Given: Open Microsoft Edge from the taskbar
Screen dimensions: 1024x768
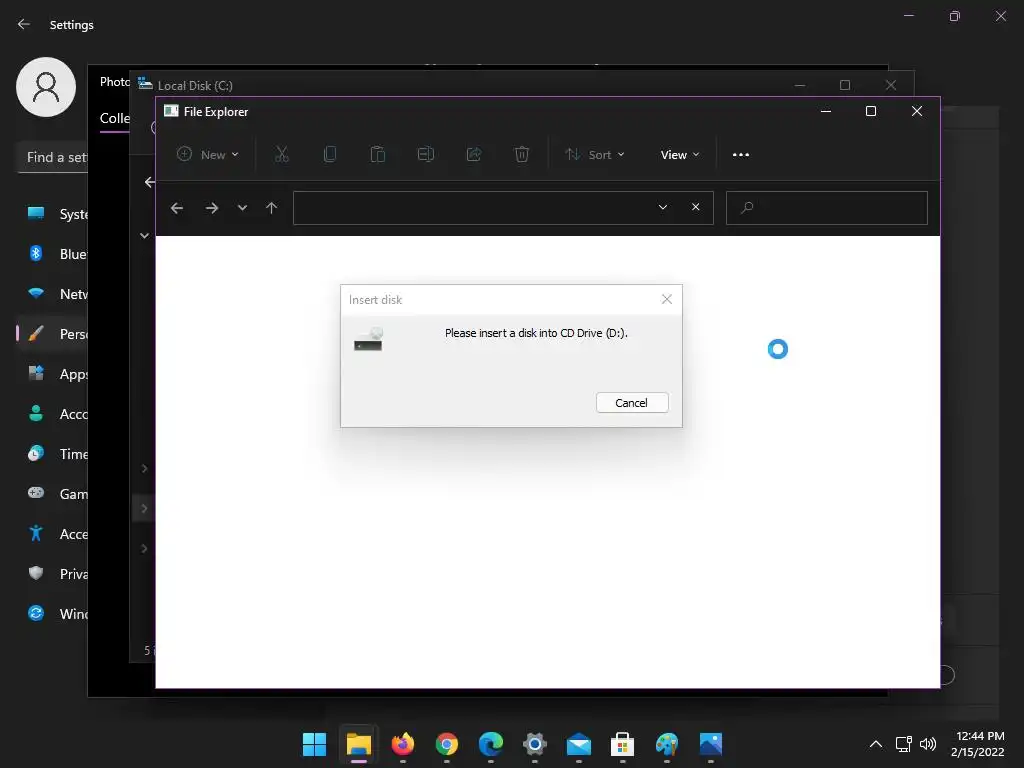Looking at the screenshot, I should point(490,744).
